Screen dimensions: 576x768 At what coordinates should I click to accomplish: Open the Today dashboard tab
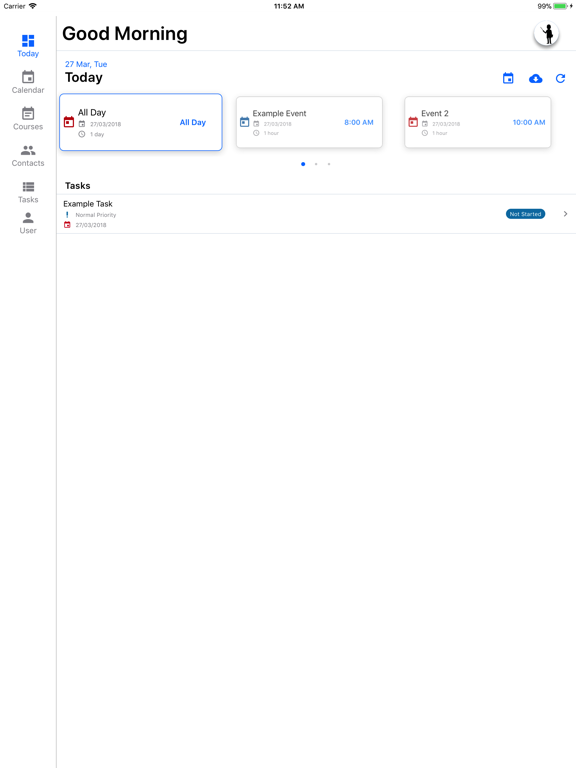point(28,46)
